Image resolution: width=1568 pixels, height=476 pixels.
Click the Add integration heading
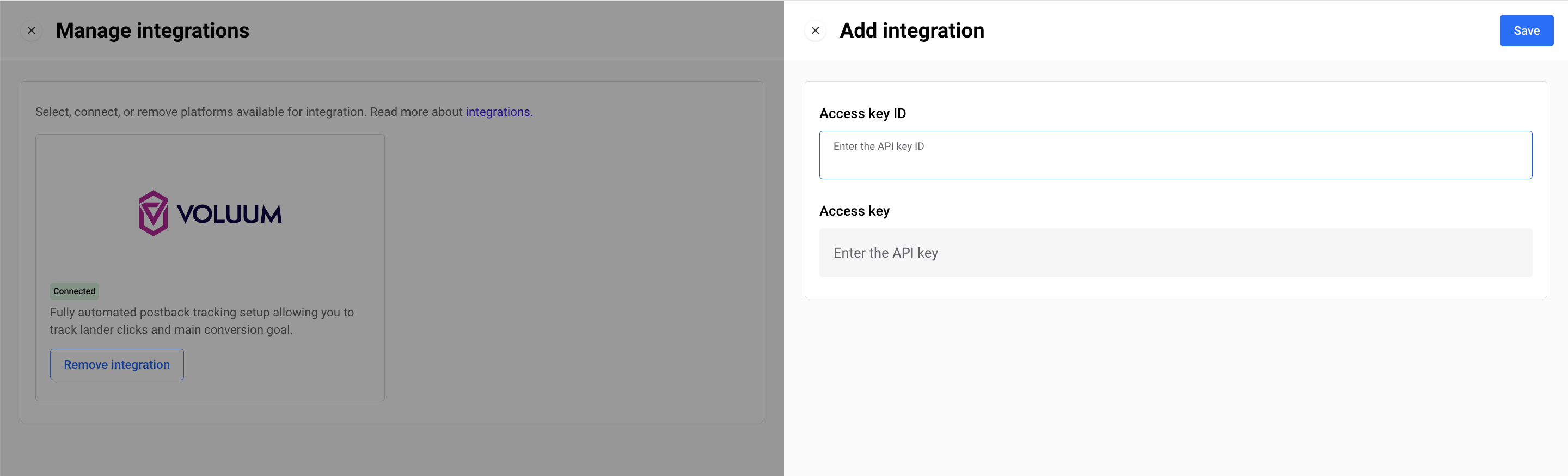tap(911, 30)
